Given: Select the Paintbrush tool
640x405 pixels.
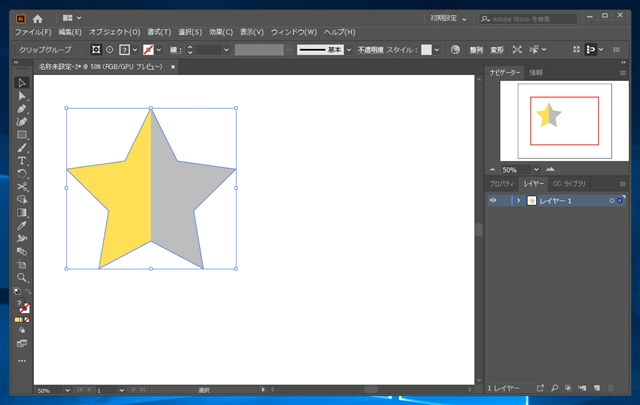Looking at the screenshot, I should click(x=22, y=148).
